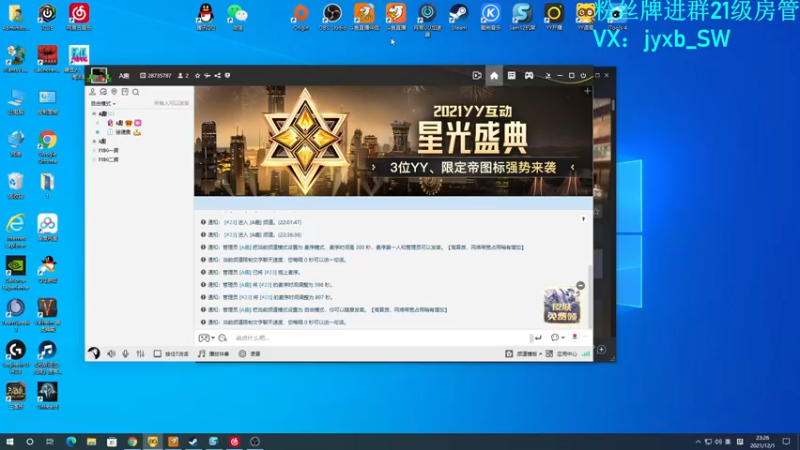Click the favorite star in YY title bar
Screen dimensions: 800x450
(197, 76)
